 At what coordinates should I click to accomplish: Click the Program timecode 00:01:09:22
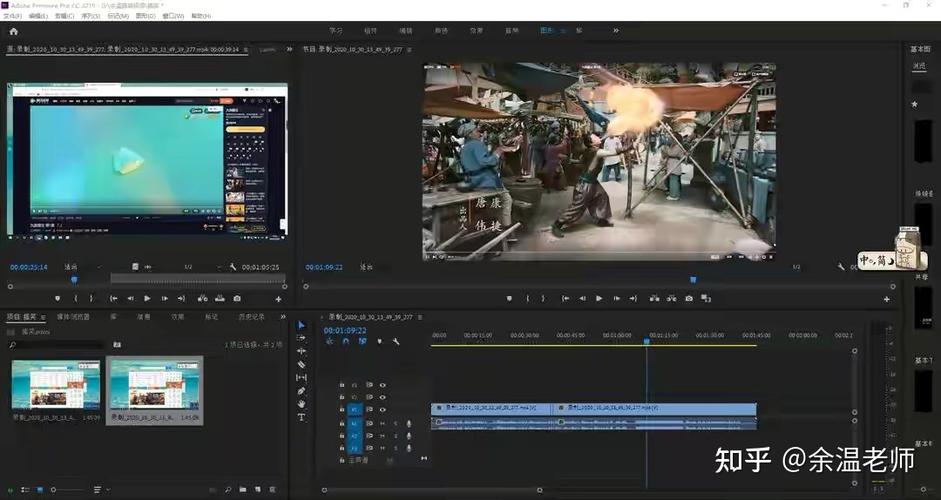tap(324, 267)
